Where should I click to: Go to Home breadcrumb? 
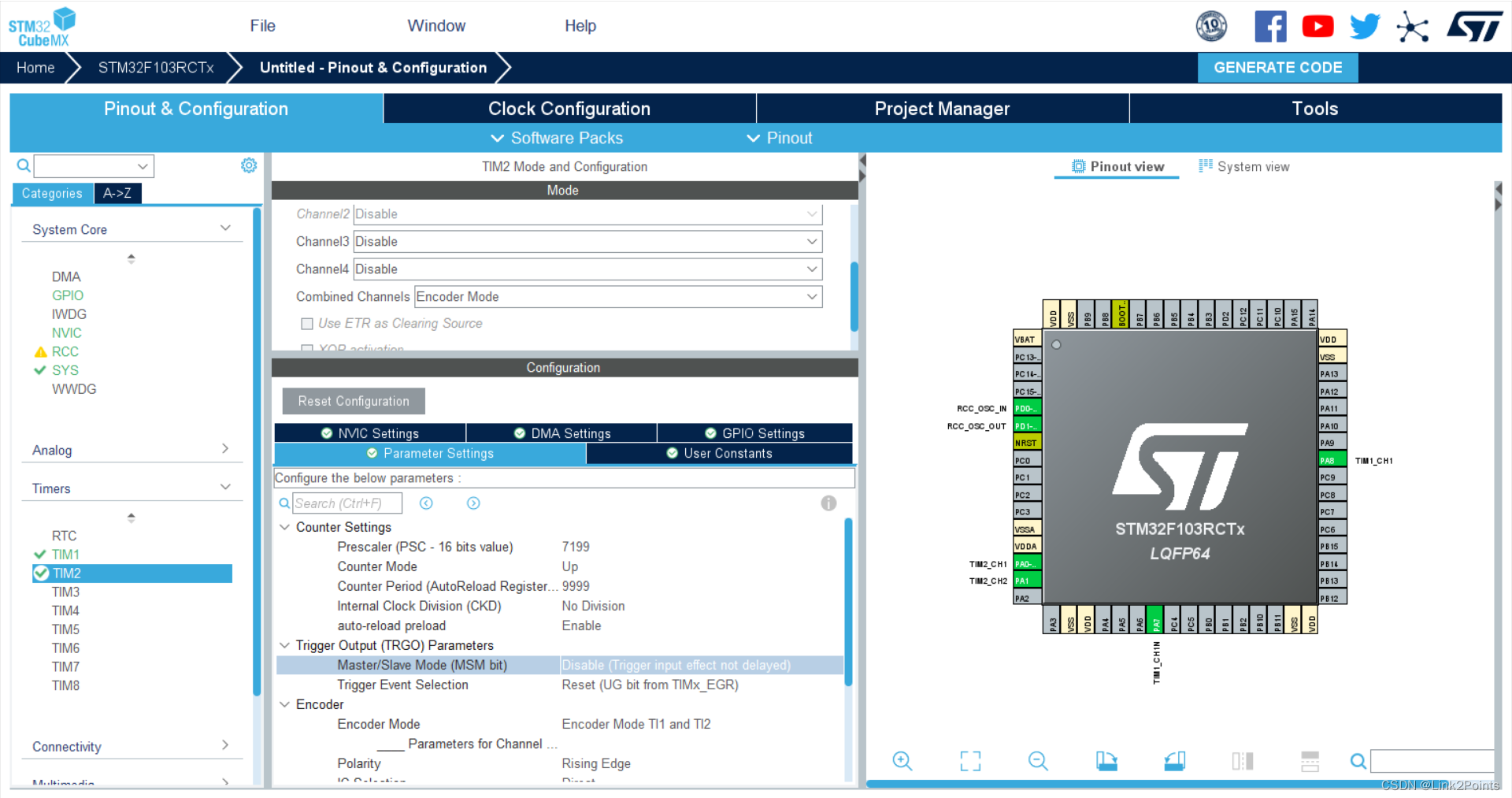click(x=35, y=68)
